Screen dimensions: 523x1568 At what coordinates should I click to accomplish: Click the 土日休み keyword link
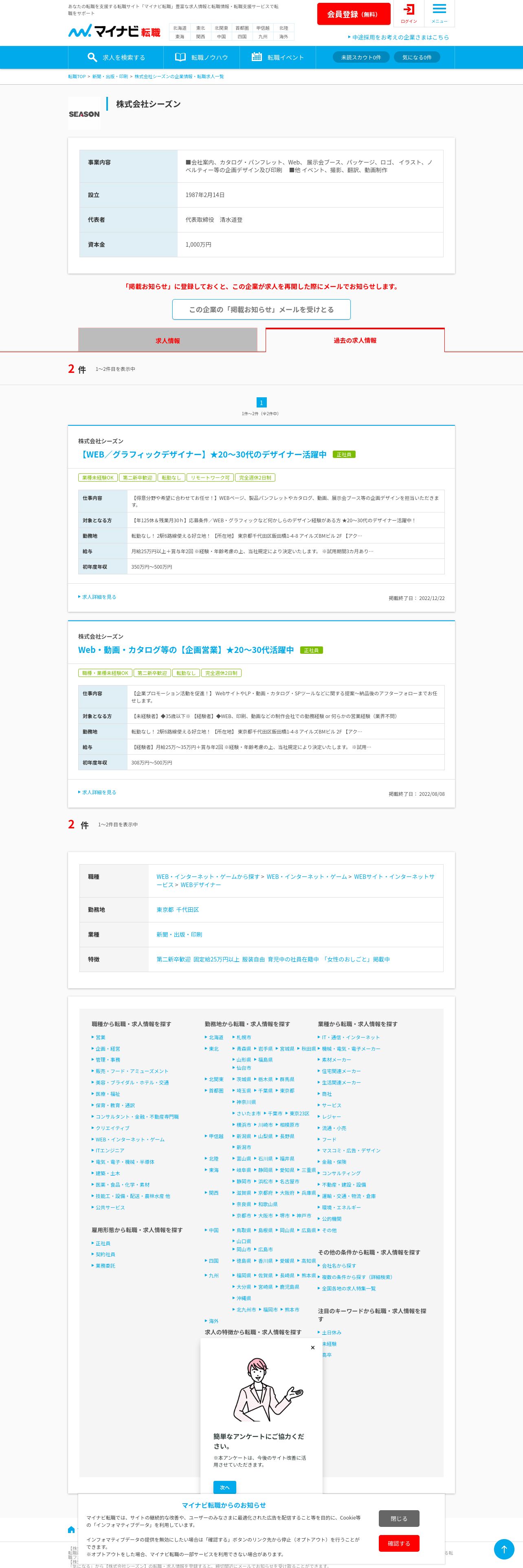point(331,1332)
